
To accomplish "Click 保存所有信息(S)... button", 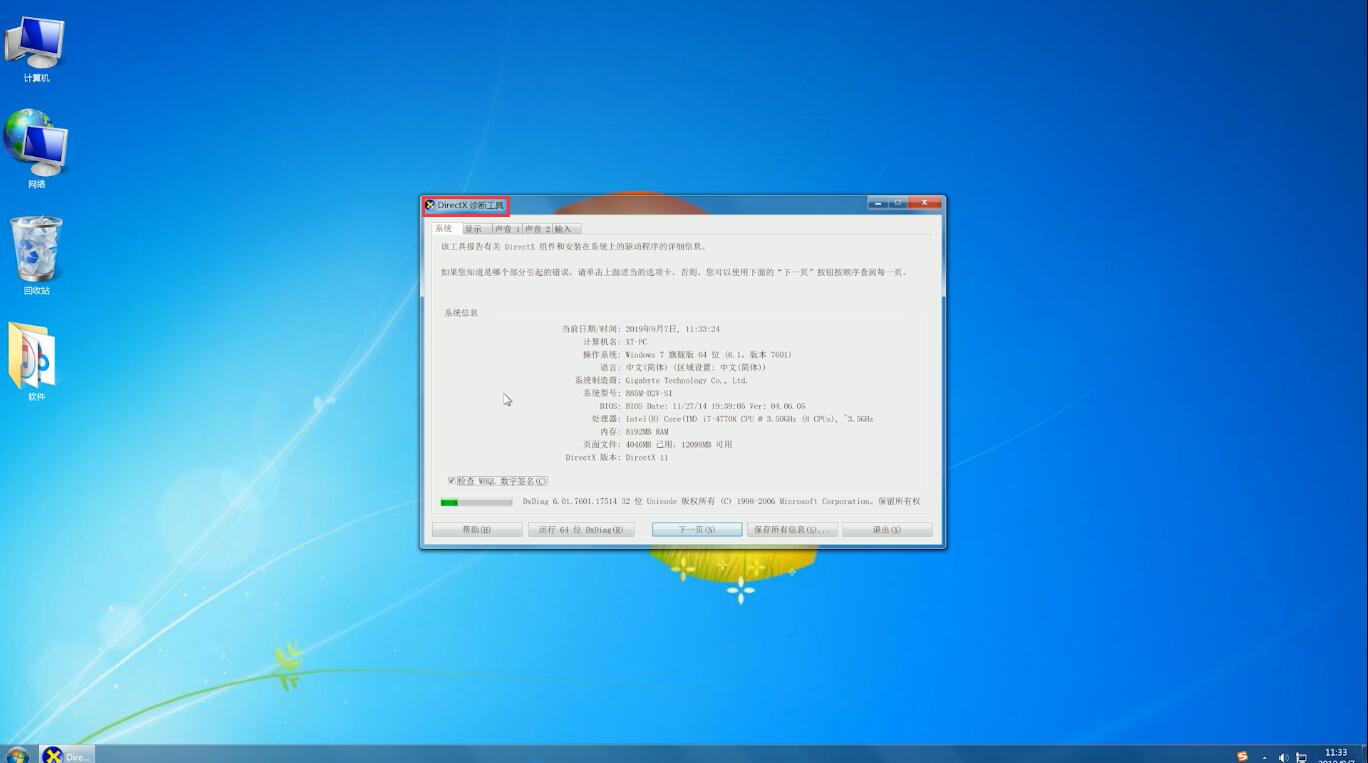I will click(792, 530).
